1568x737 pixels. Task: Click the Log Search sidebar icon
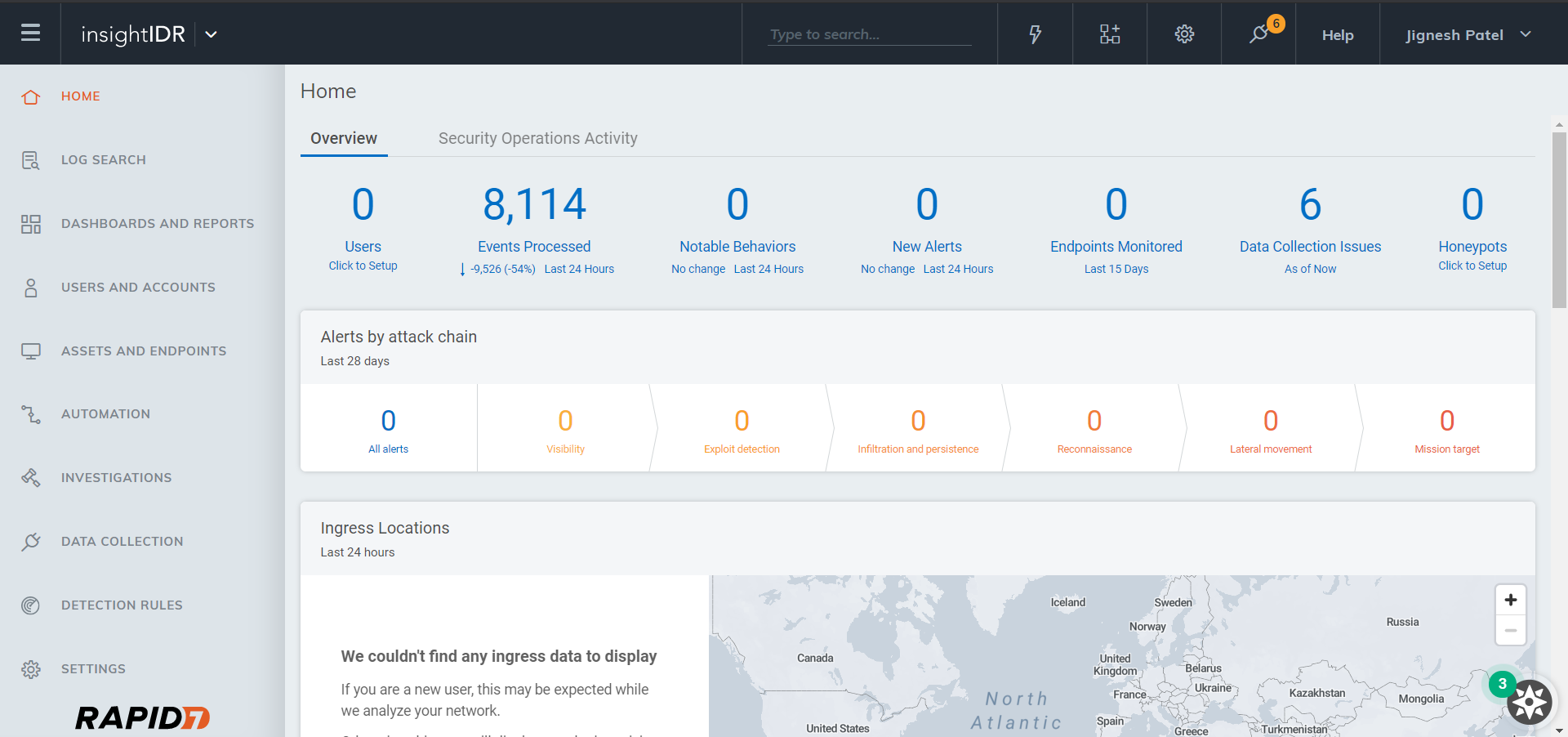30,160
